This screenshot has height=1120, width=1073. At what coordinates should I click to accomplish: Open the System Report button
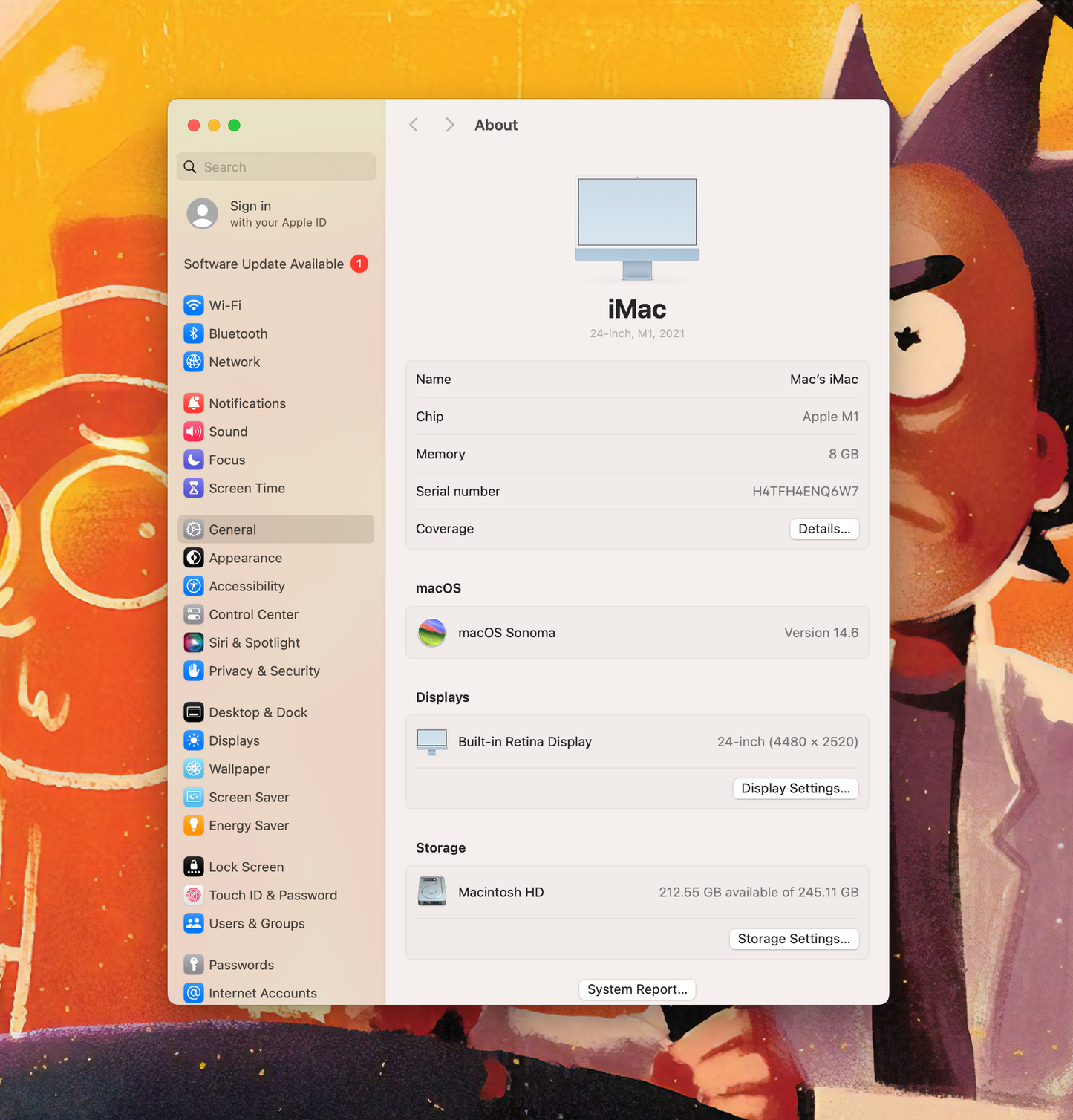click(x=637, y=989)
